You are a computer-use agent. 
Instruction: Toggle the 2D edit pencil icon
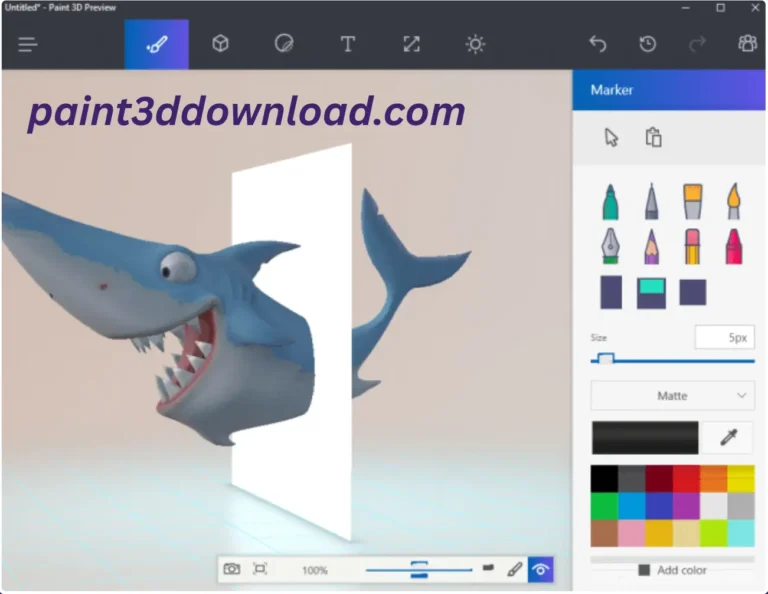[514, 569]
